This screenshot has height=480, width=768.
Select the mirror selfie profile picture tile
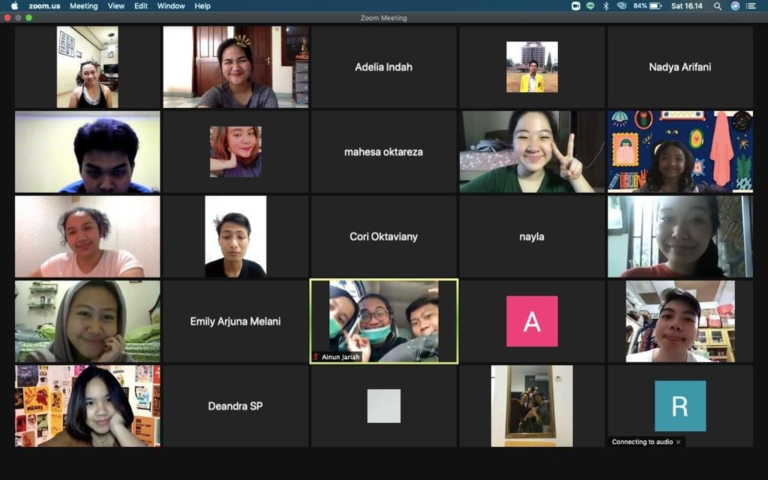pos(532,406)
